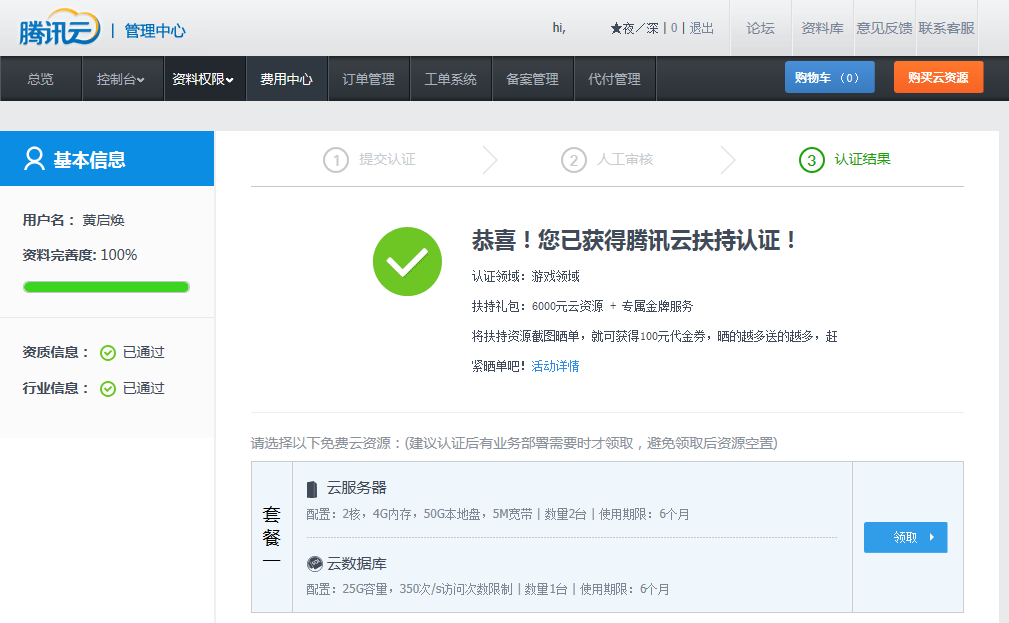Open the 论坛 link
This screenshot has height=623, width=1009.
pos(761,28)
